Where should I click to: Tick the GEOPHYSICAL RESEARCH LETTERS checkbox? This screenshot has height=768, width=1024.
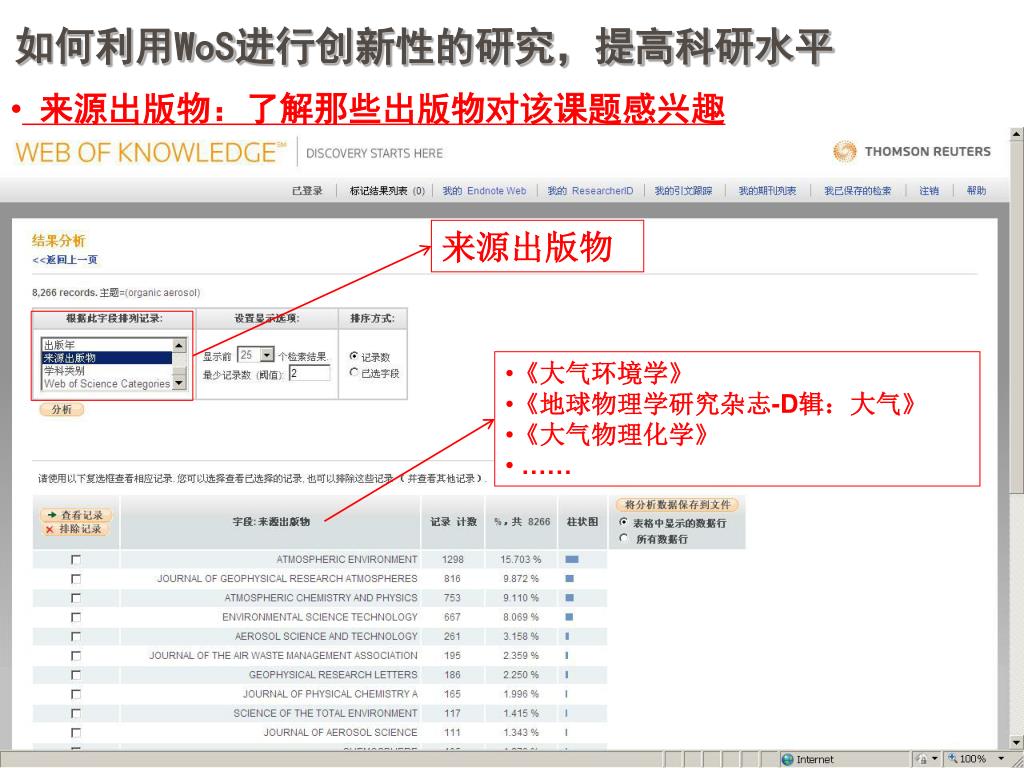(76, 675)
